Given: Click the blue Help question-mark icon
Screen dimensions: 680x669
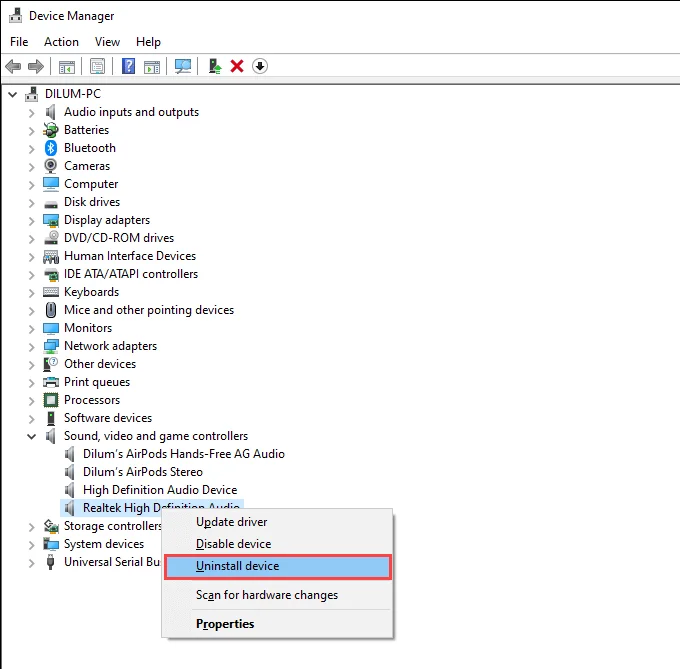Looking at the screenshot, I should pos(128,66).
